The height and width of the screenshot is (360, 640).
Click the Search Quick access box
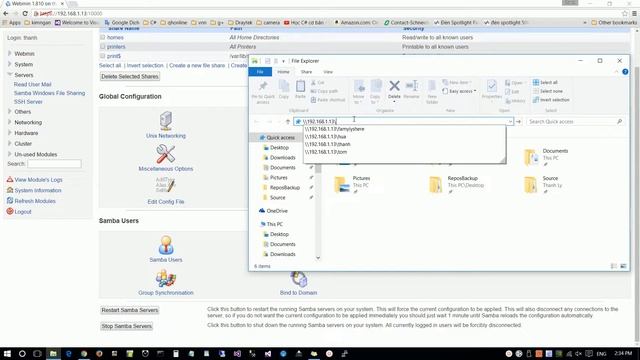[x=575, y=122]
